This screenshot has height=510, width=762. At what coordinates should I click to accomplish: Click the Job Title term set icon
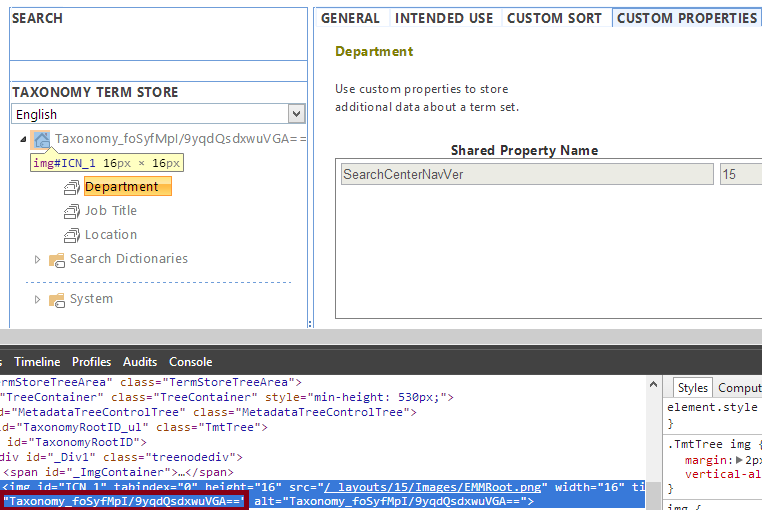72,211
